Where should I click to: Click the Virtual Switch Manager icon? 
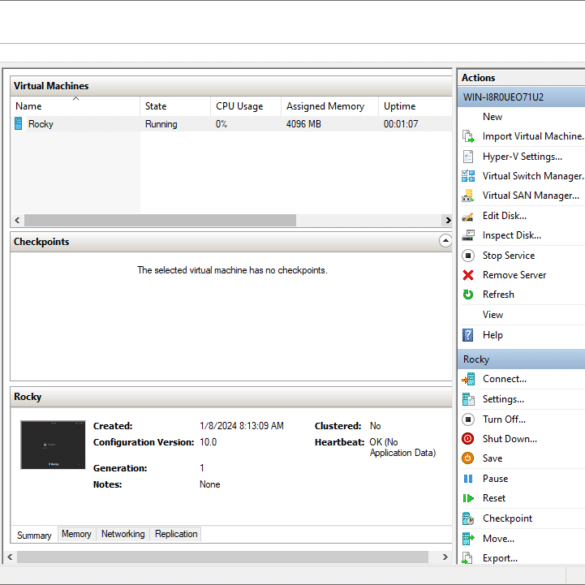(468, 176)
